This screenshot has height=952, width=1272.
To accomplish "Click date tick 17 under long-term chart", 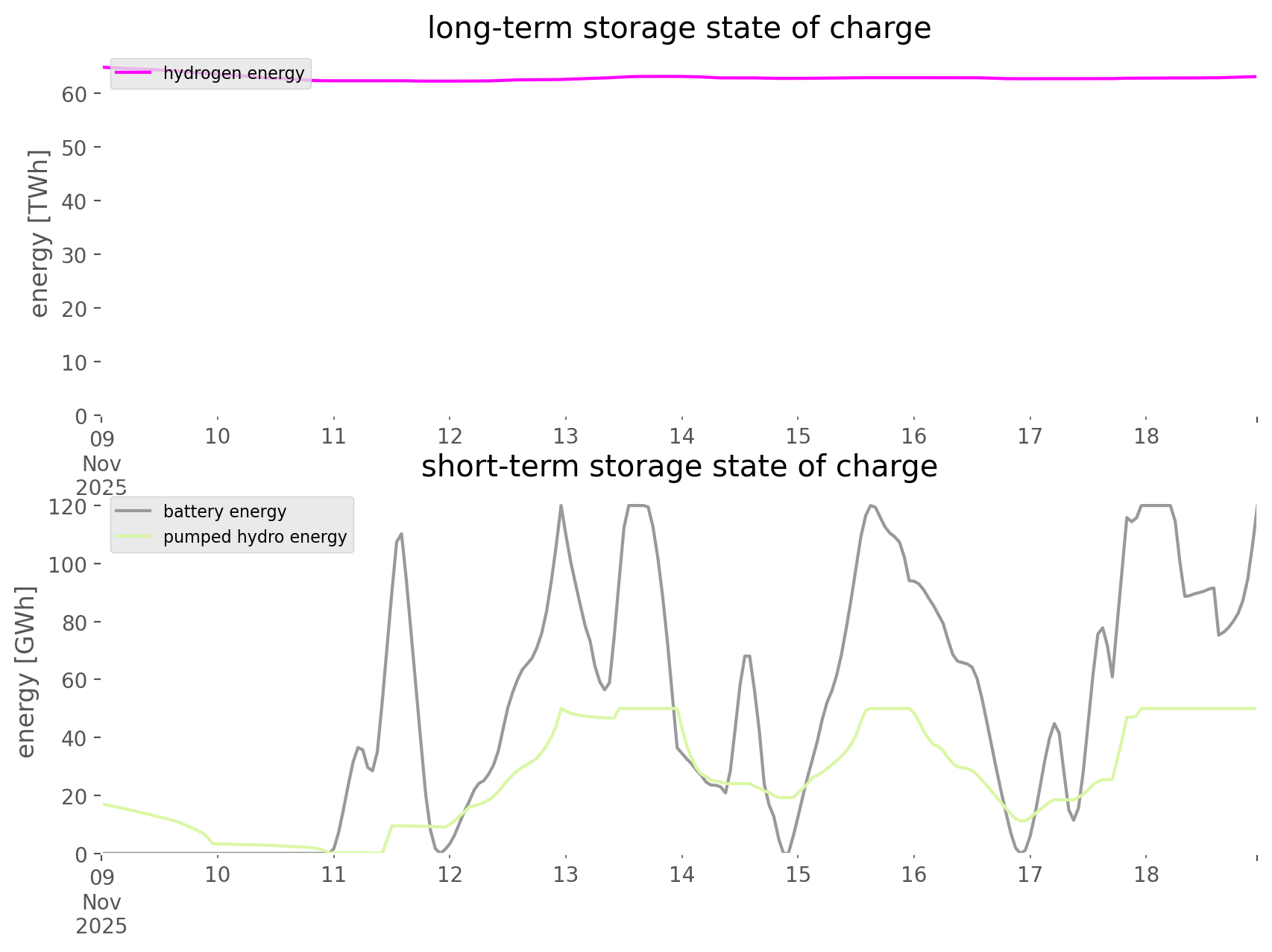I will click(1030, 436).
